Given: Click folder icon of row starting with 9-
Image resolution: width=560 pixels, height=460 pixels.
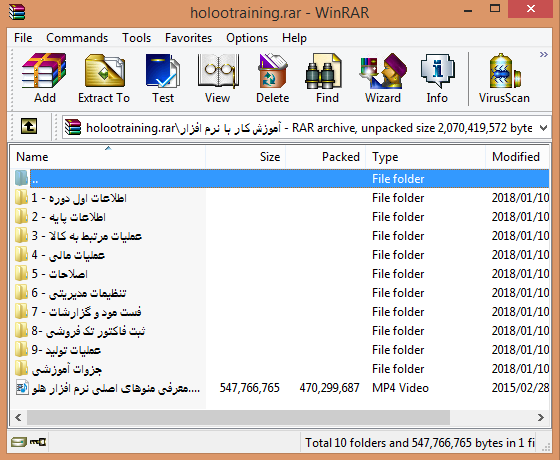Looking at the screenshot, I should click(x=21, y=349).
